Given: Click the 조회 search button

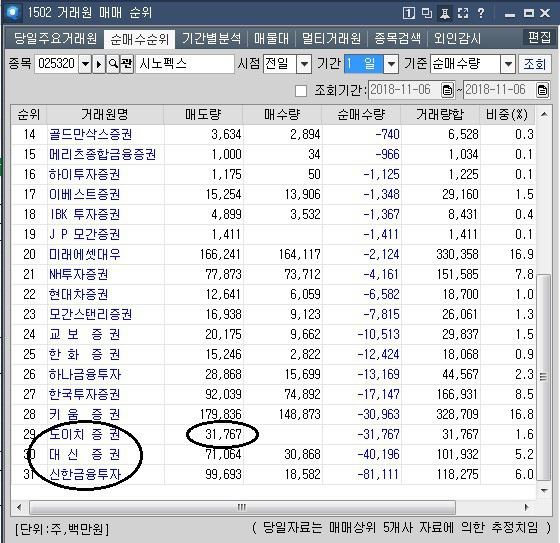Looking at the screenshot, I should point(535,64).
